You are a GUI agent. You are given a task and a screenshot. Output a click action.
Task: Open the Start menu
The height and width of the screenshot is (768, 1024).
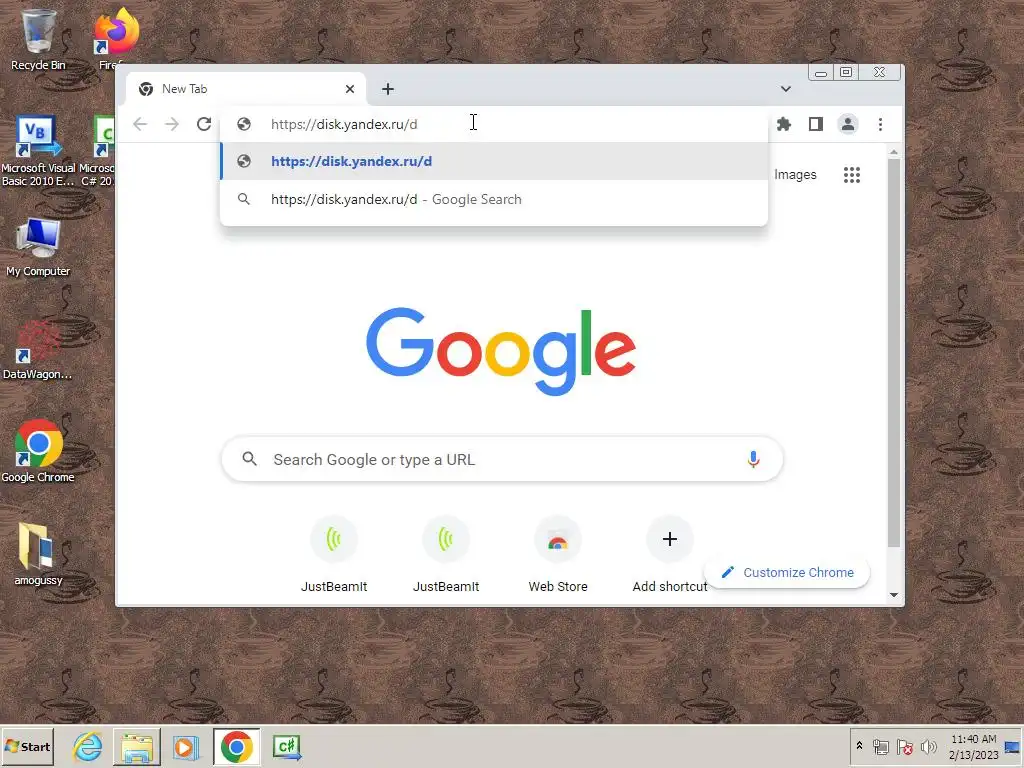[27, 746]
